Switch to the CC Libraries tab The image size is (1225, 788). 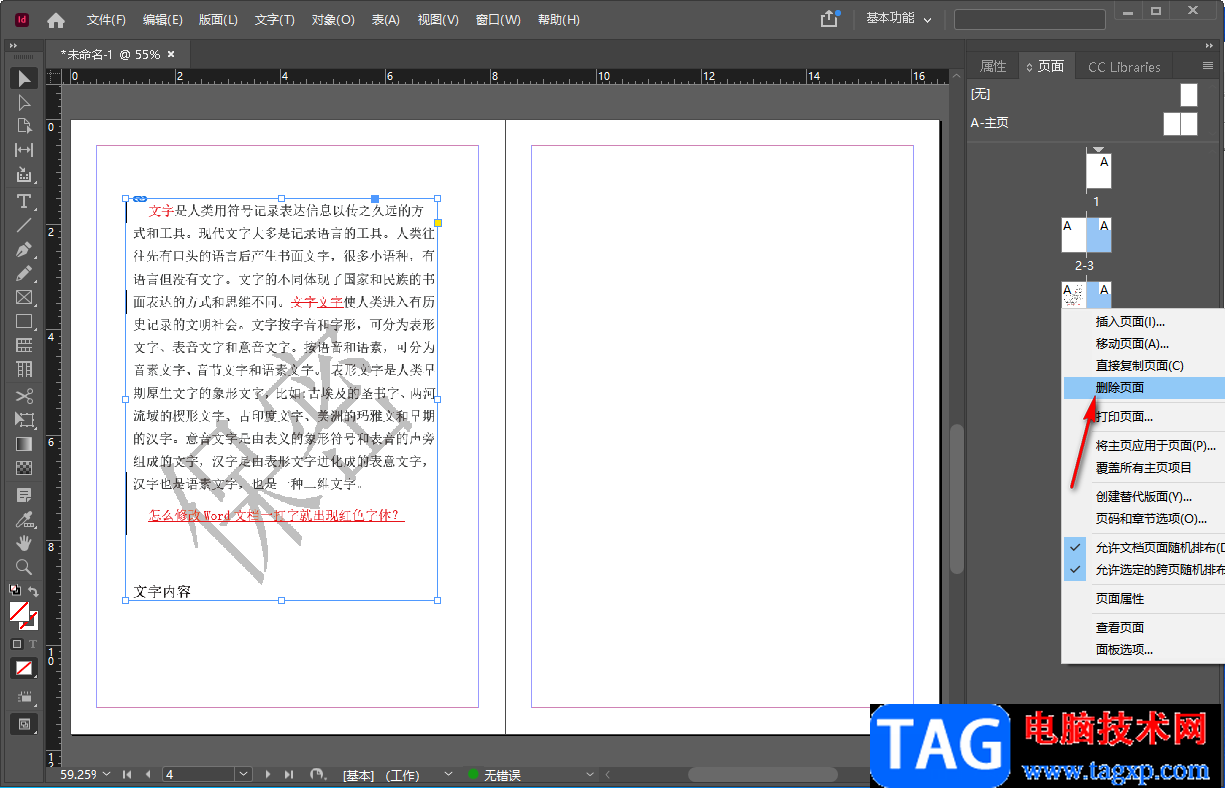[x=1124, y=67]
